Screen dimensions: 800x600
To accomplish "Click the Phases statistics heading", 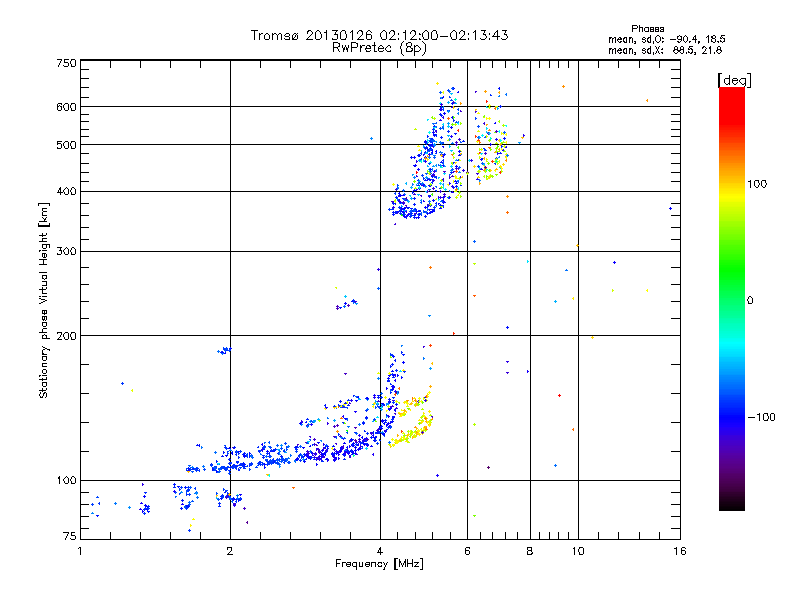I will [x=647, y=29].
